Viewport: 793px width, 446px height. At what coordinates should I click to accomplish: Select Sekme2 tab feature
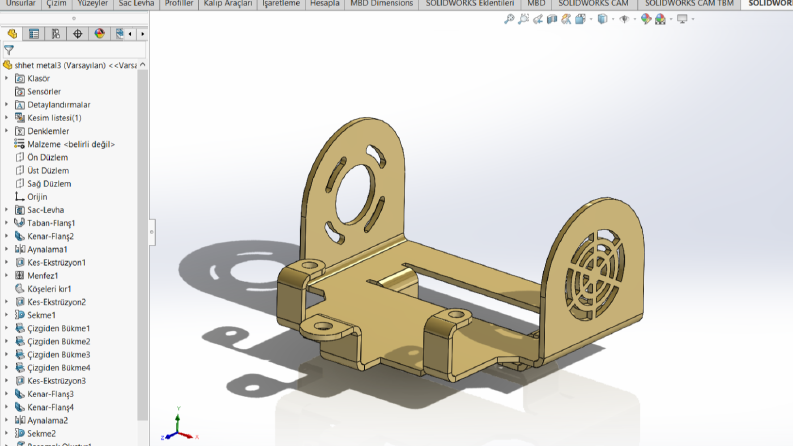coord(41,433)
